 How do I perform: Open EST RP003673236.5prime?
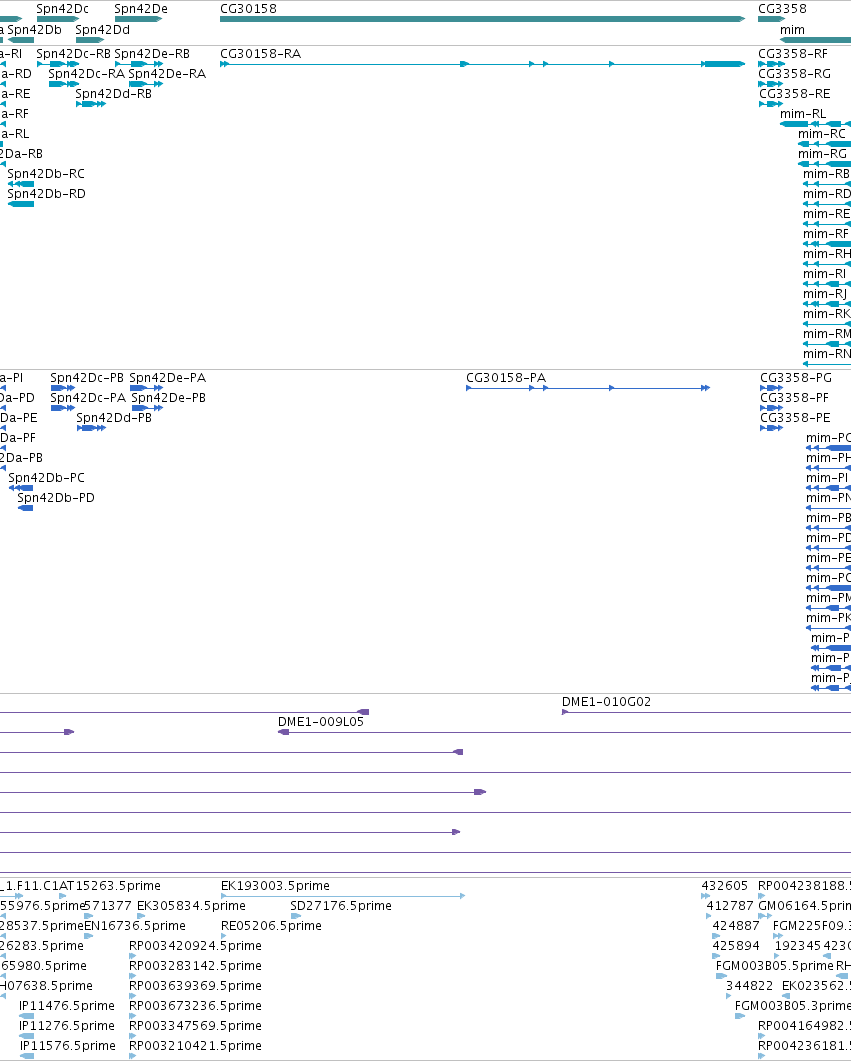196,1006
